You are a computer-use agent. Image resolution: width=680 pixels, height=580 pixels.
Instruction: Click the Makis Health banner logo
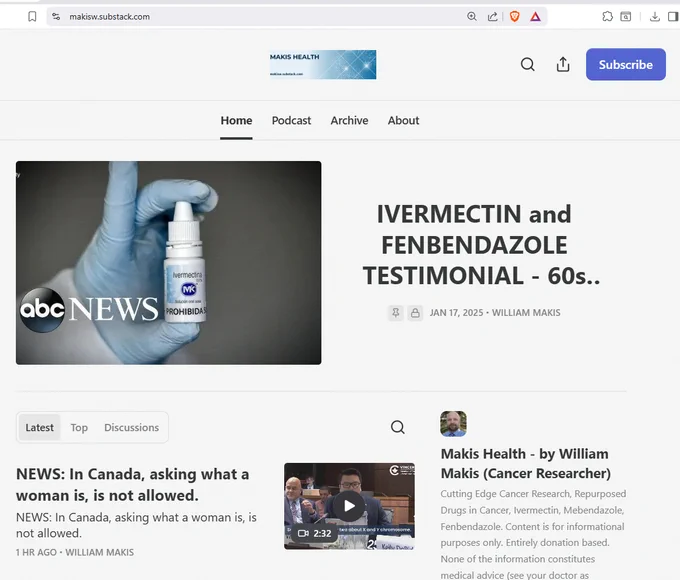(323, 64)
